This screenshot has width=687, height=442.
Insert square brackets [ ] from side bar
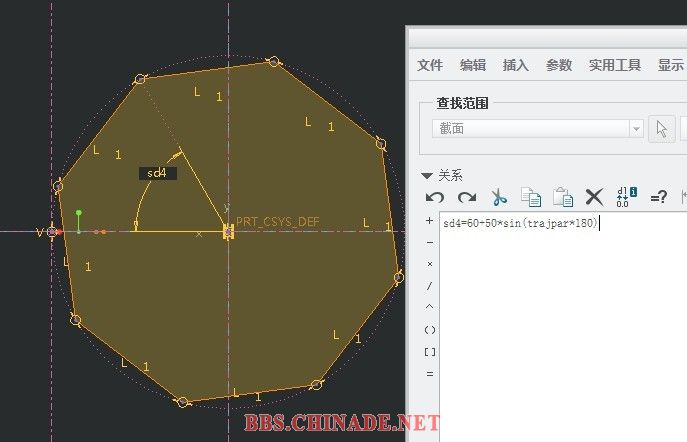(430, 352)
